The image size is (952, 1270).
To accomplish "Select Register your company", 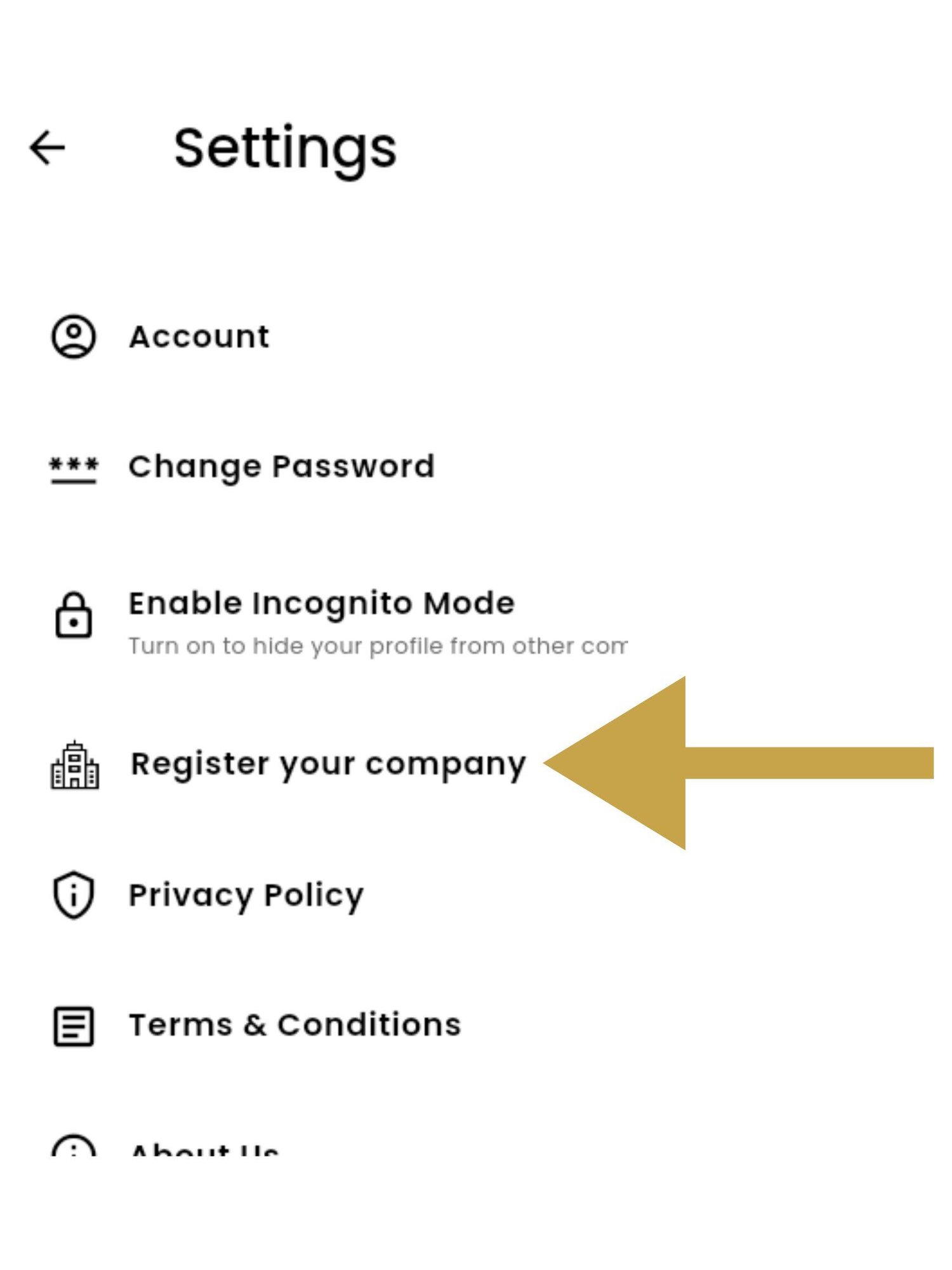I will pos(328,765).
